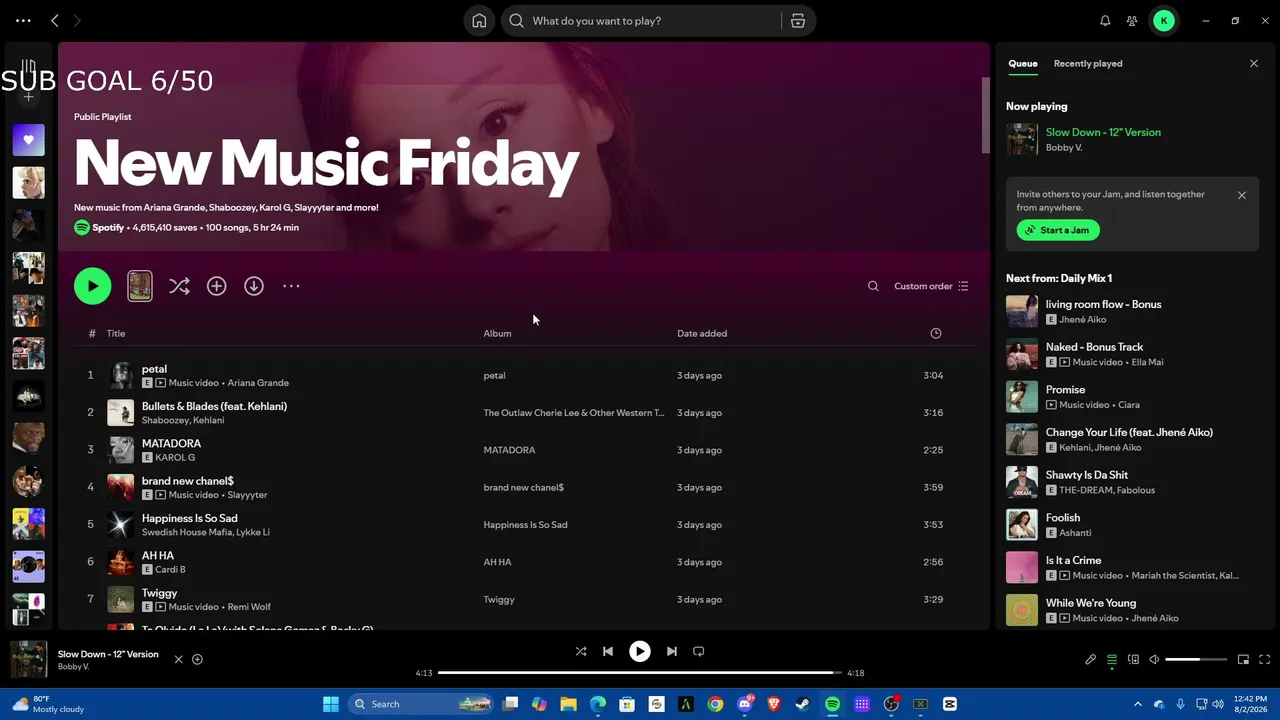Toggle shuffle in the player bar

pyautogui.click(x=581, y=651)
